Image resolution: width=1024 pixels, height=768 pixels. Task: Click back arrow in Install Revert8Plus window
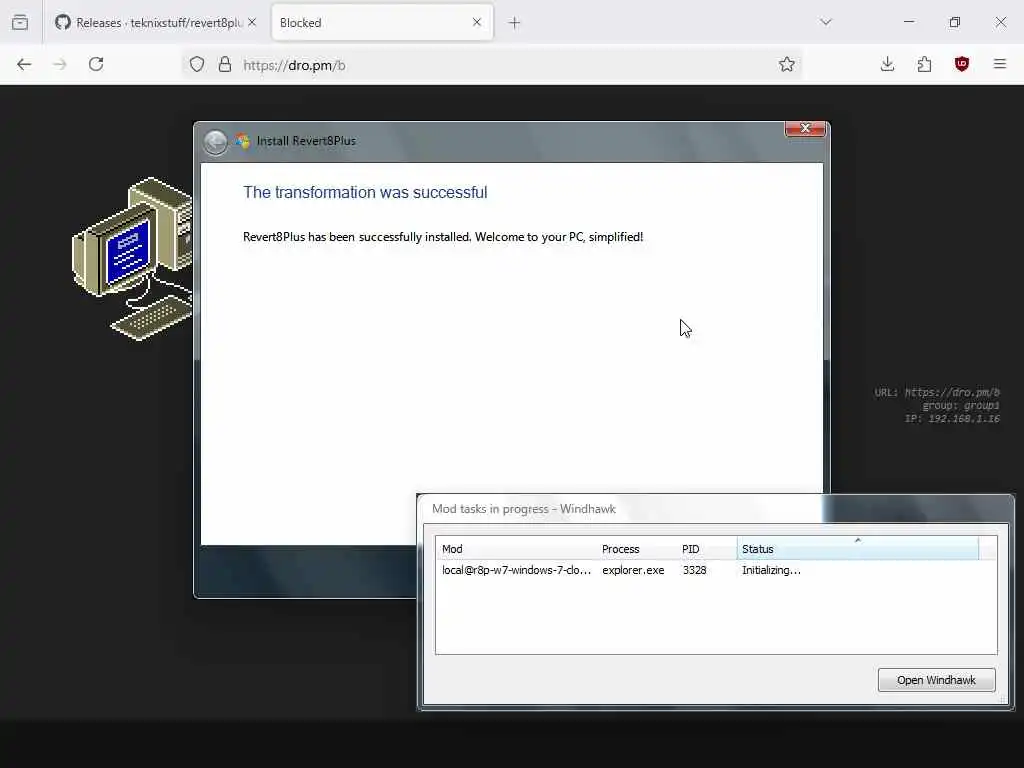tap(215, 142)
